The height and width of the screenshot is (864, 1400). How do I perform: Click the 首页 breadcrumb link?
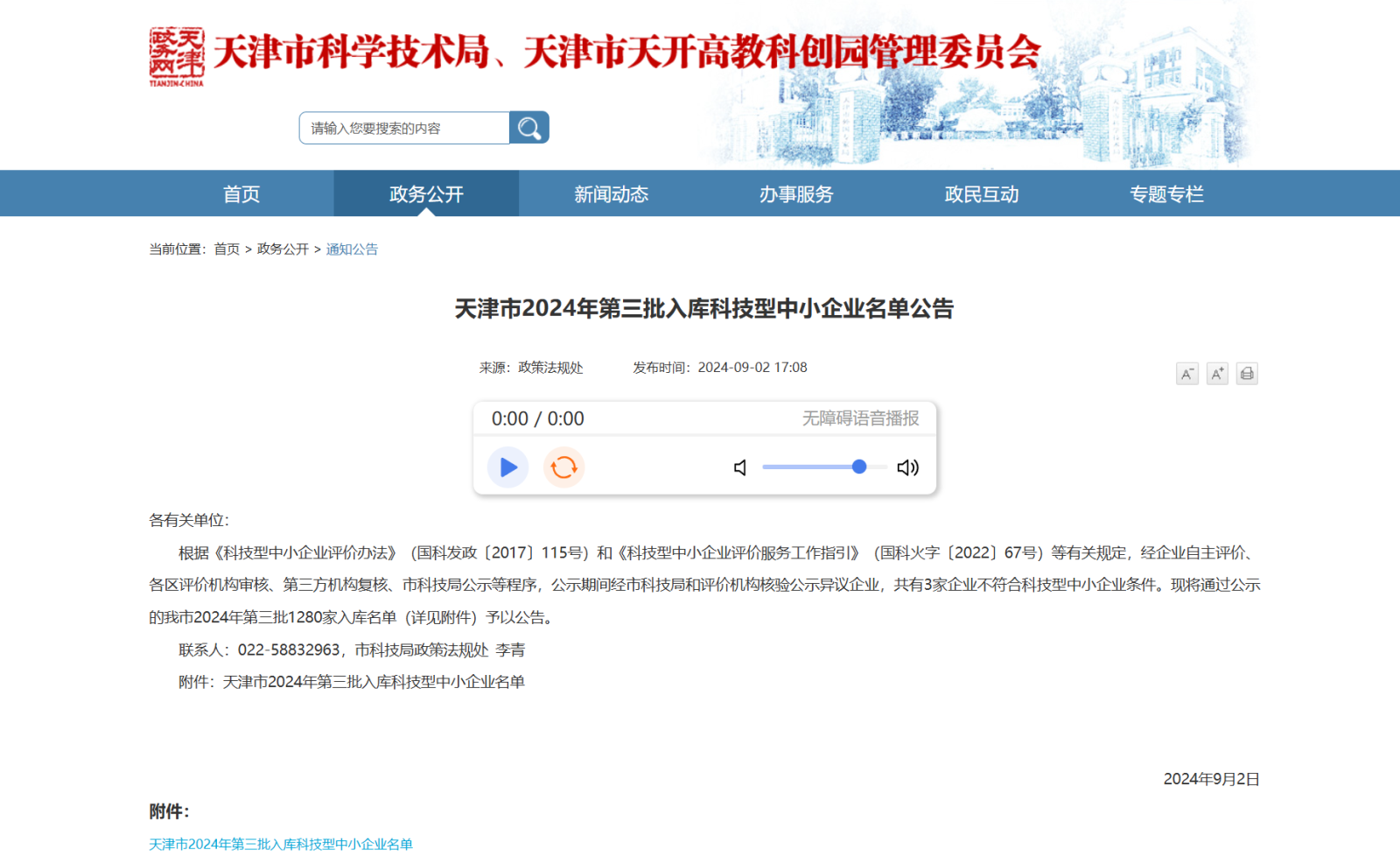227,249
